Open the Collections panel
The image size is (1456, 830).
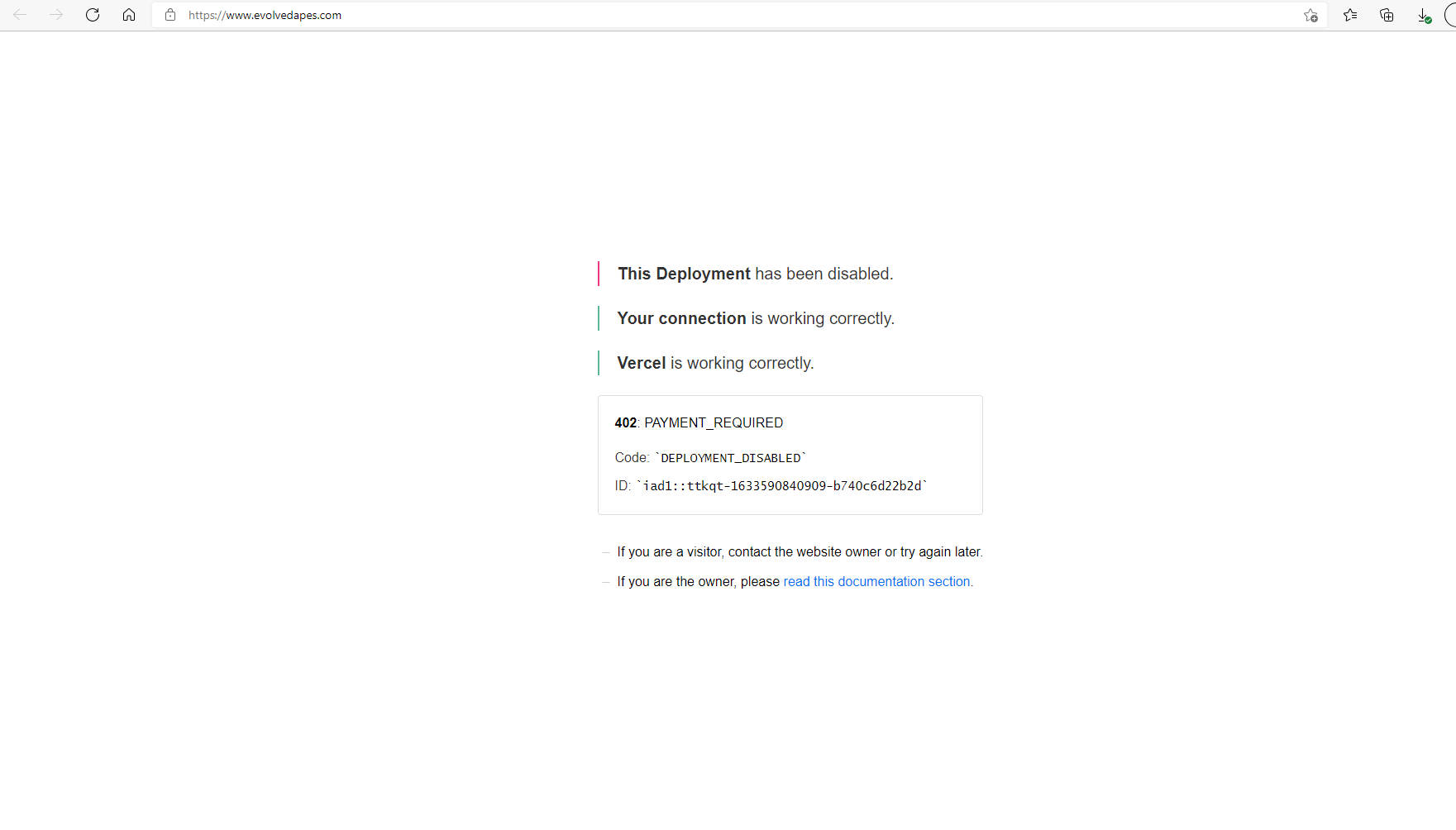(x=1387, y=15)
